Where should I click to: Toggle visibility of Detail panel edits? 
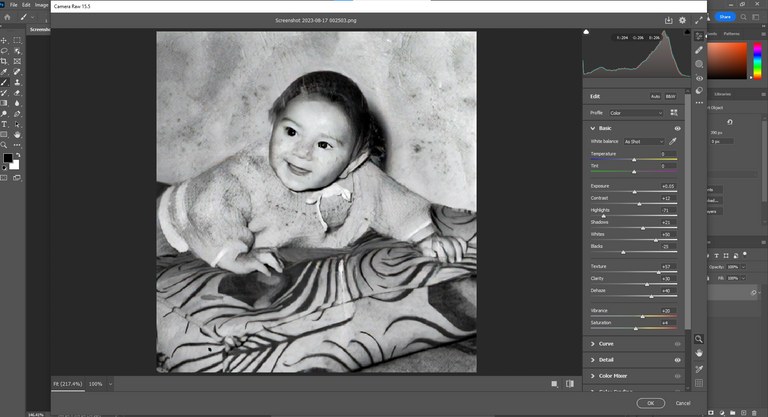click(x=677, y=360)
